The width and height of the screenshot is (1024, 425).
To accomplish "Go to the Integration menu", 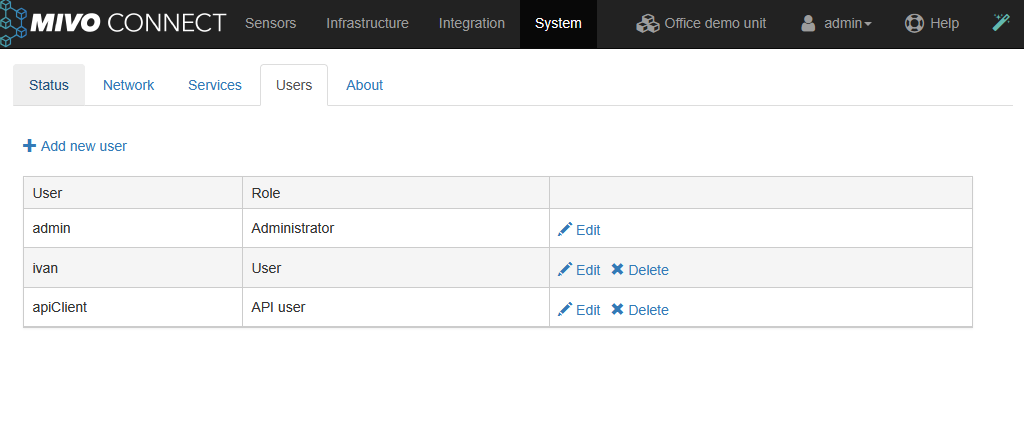I will (471, 23).
